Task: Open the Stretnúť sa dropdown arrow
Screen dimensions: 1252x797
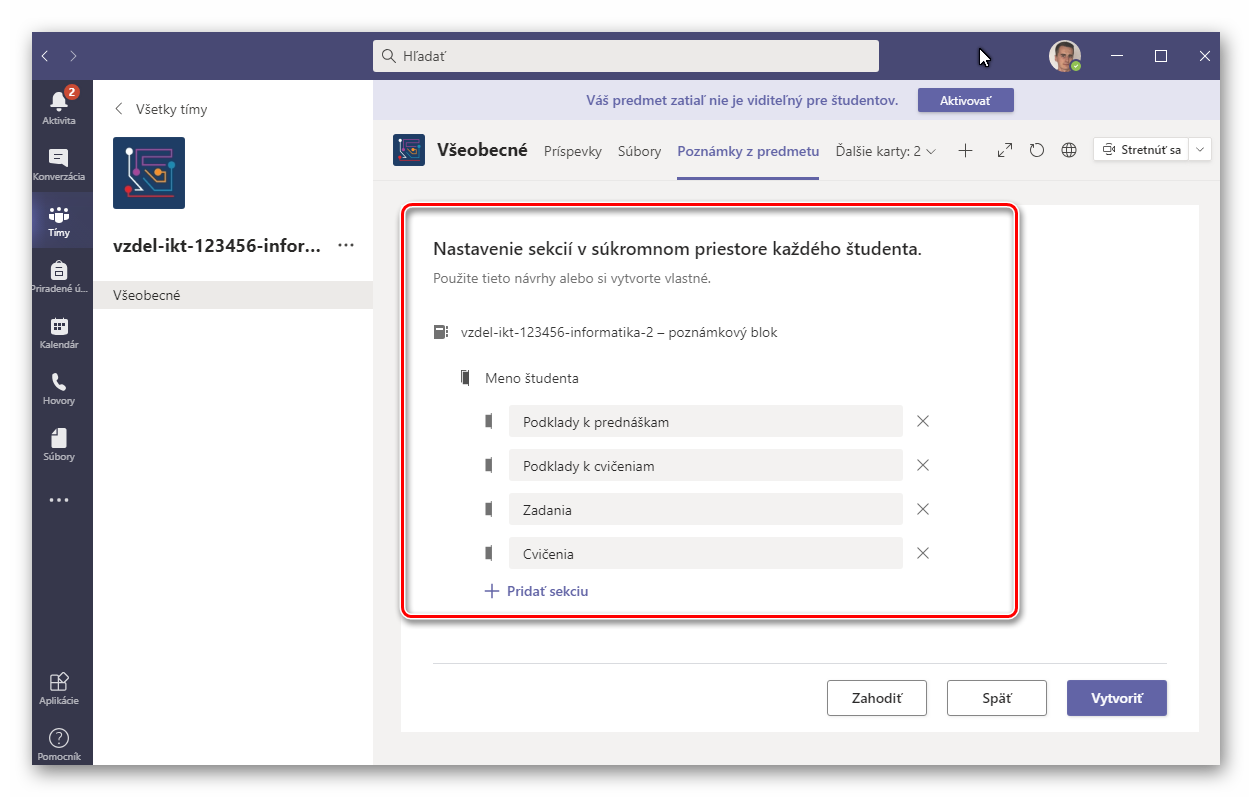Action: pos(1201,150)
